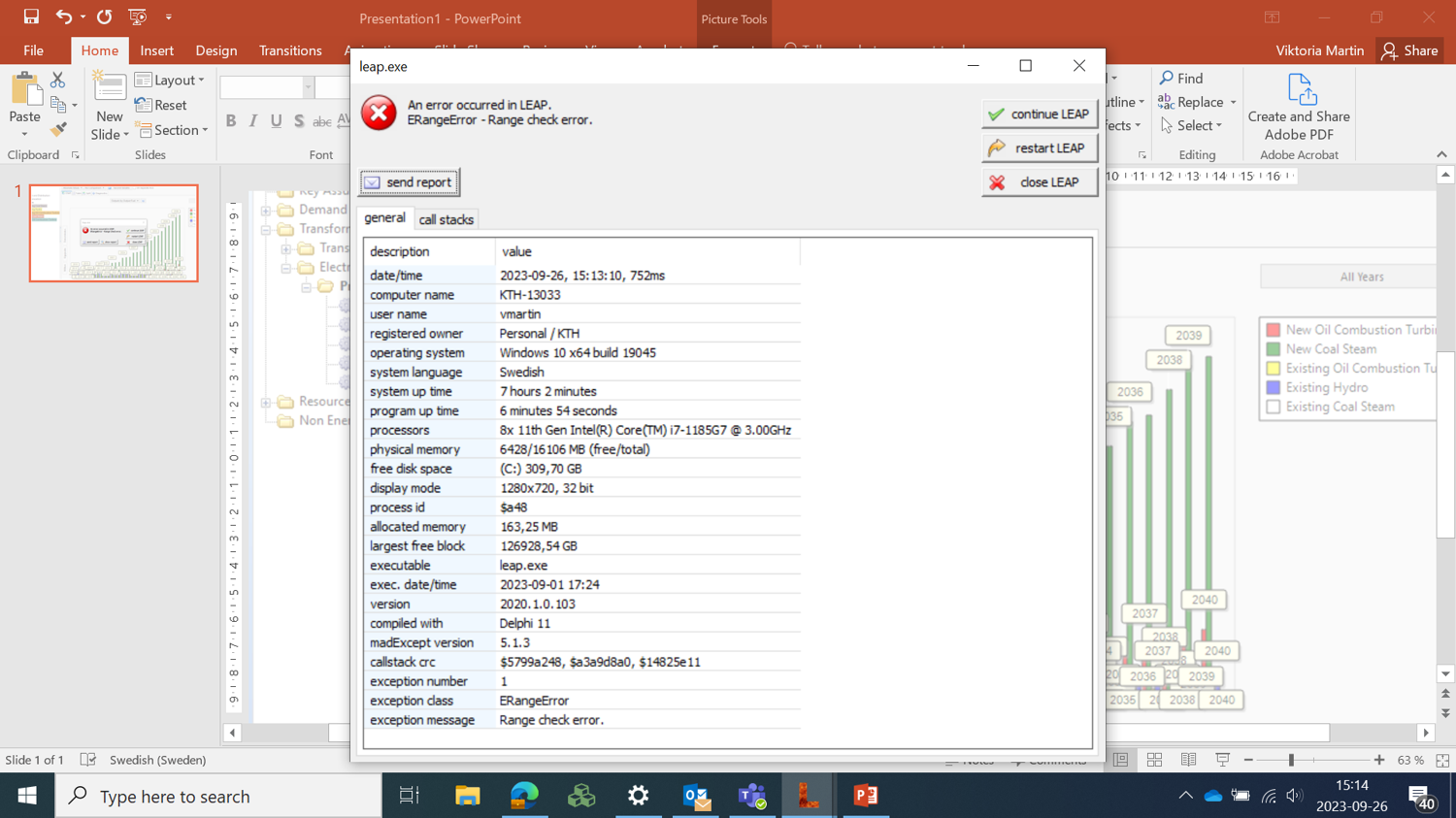Open the Clipboard pane launcher
Image resolution: width=1456 pixels, height=818 pixels.
tap(76, 155)
